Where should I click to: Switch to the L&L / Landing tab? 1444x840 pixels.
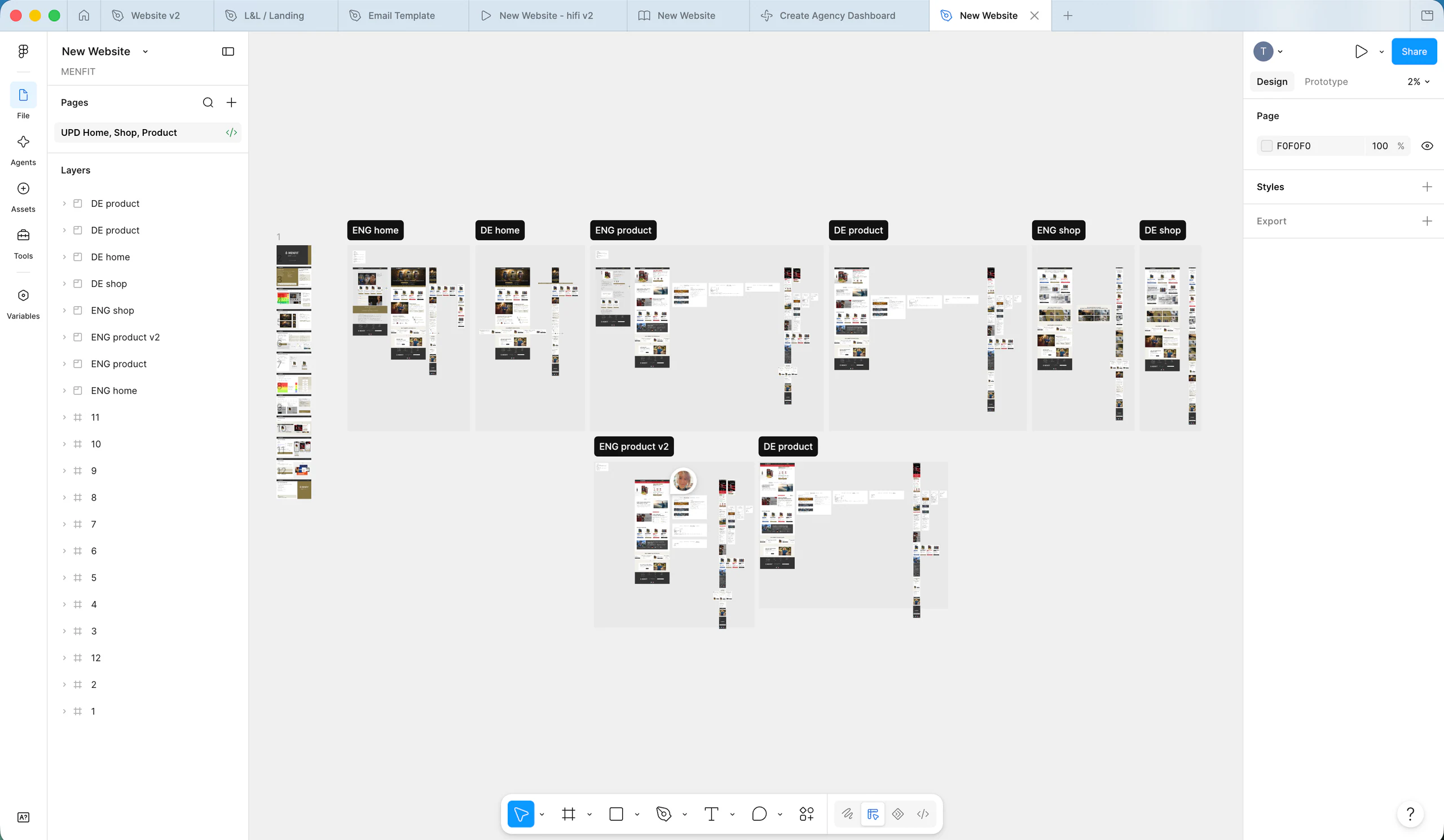point(275,15)
